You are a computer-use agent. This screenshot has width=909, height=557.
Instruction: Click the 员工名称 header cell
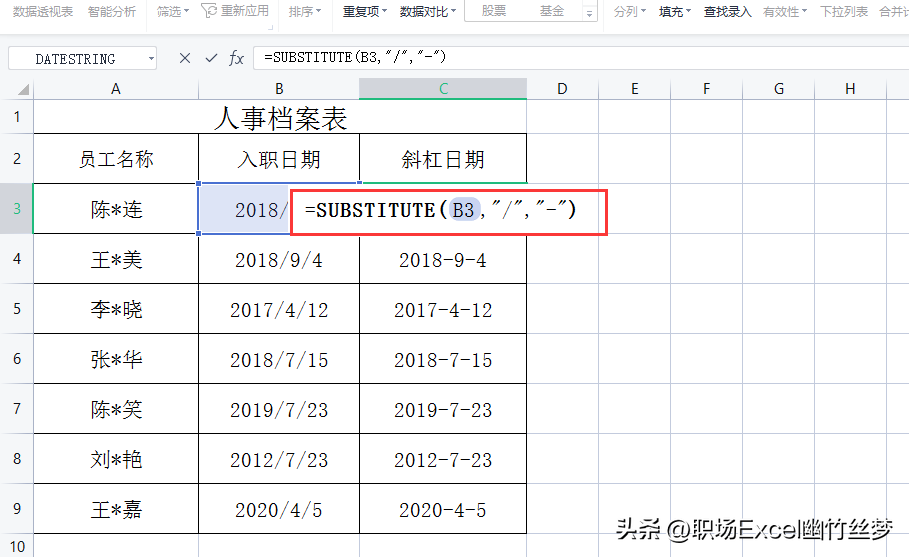click(x=116, y=159)
